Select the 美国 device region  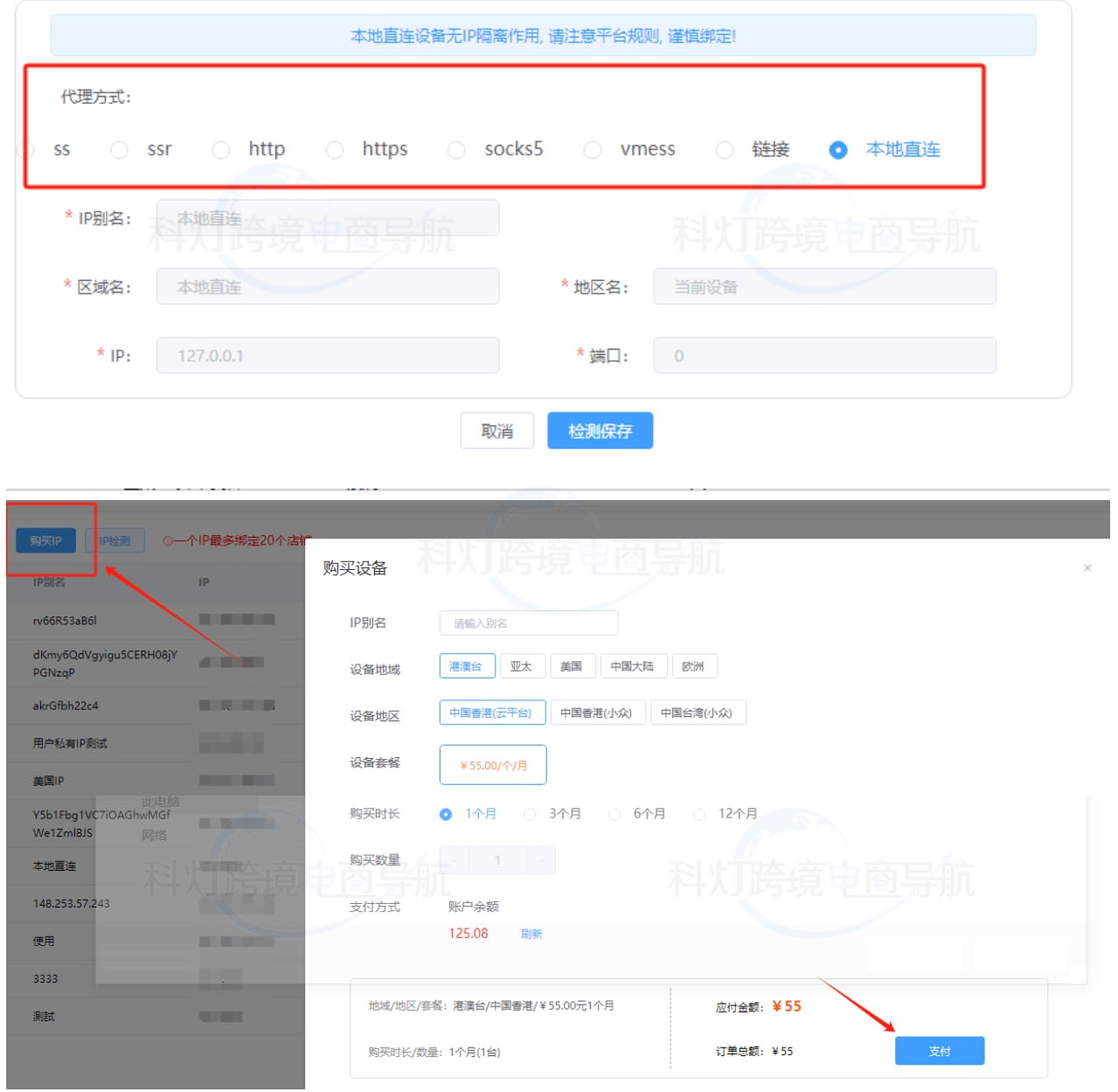573,665
